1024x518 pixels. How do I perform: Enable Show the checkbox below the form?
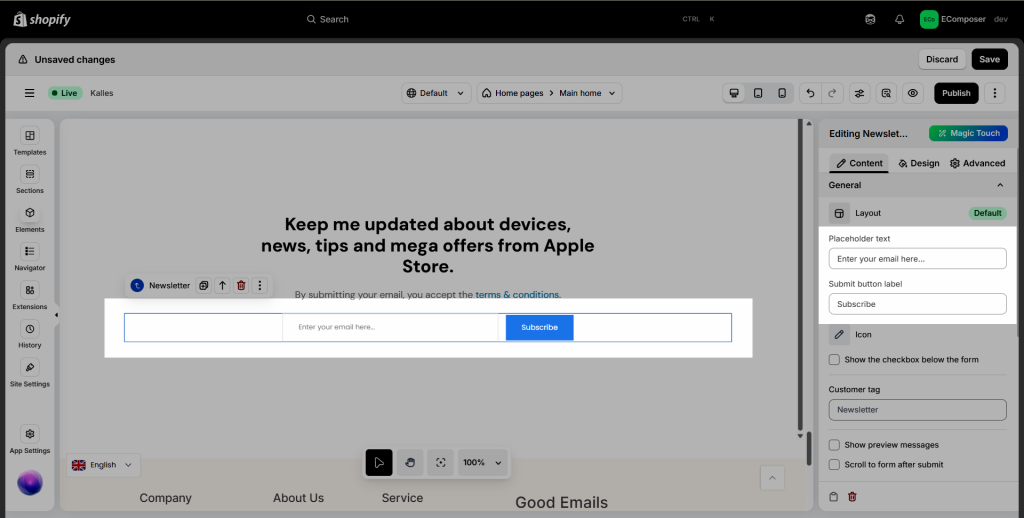(x=835, y=359)
